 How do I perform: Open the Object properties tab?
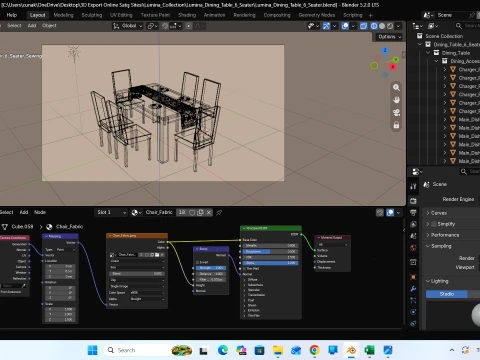[413, 277]
